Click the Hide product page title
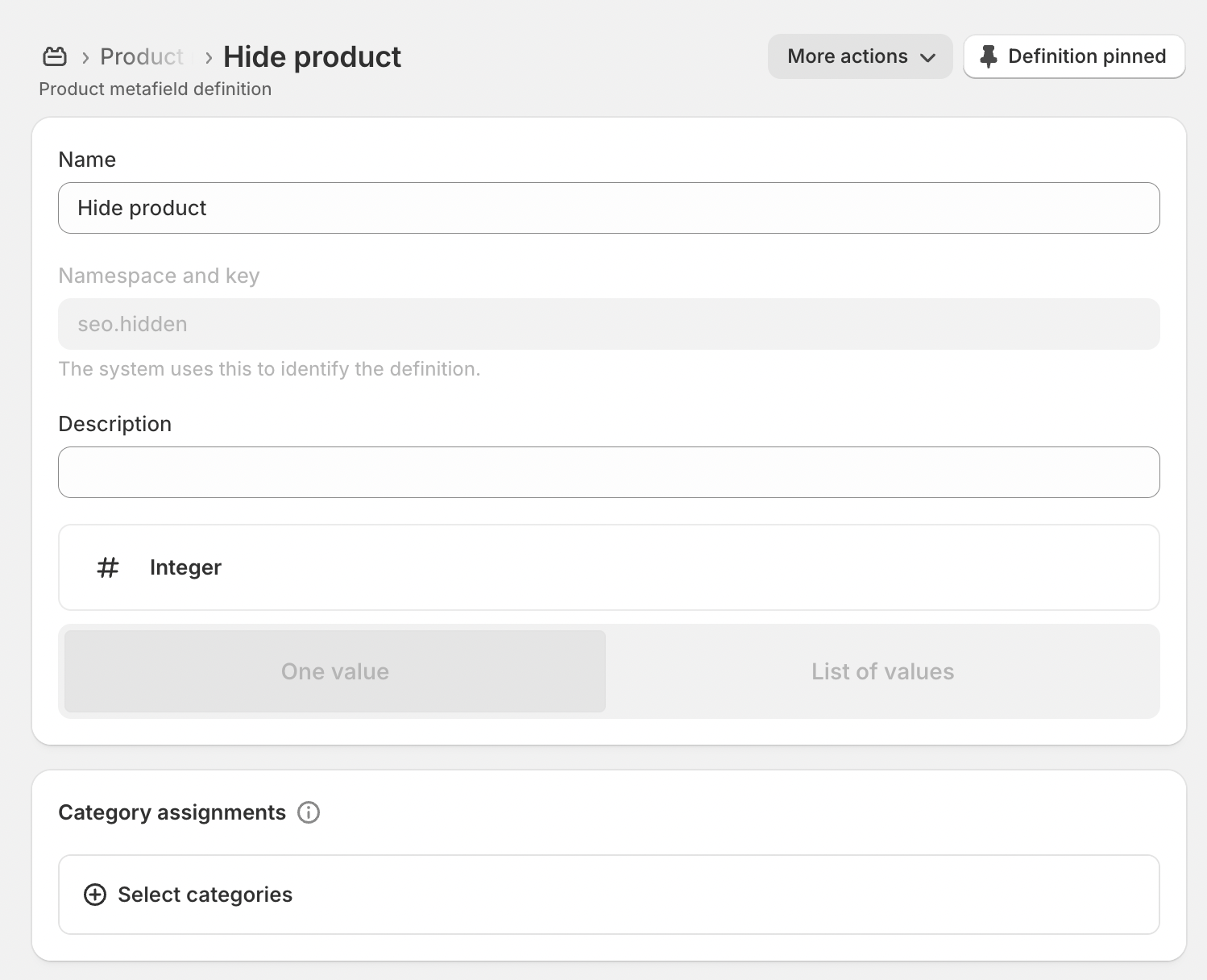 click(x=312, y=56)
